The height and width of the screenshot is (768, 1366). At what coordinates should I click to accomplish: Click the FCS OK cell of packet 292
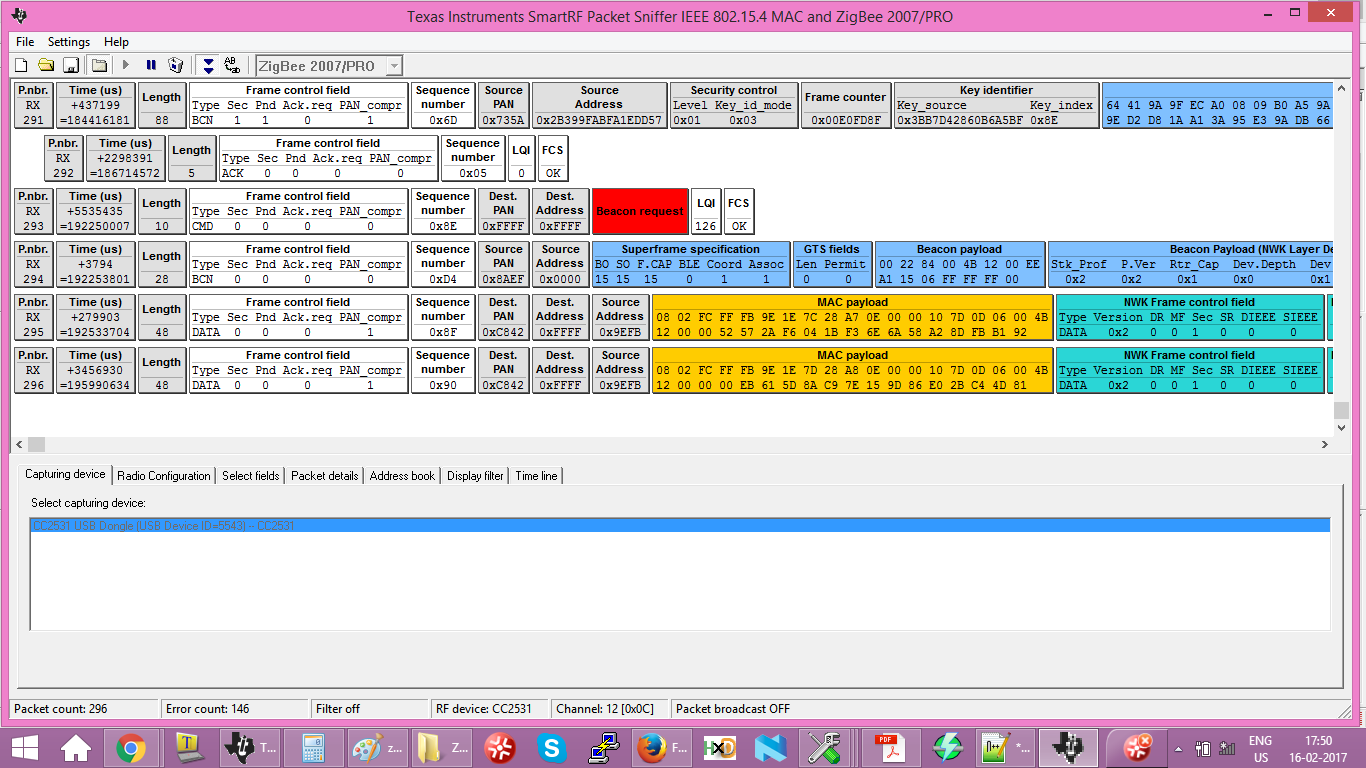tap(553, 158)
